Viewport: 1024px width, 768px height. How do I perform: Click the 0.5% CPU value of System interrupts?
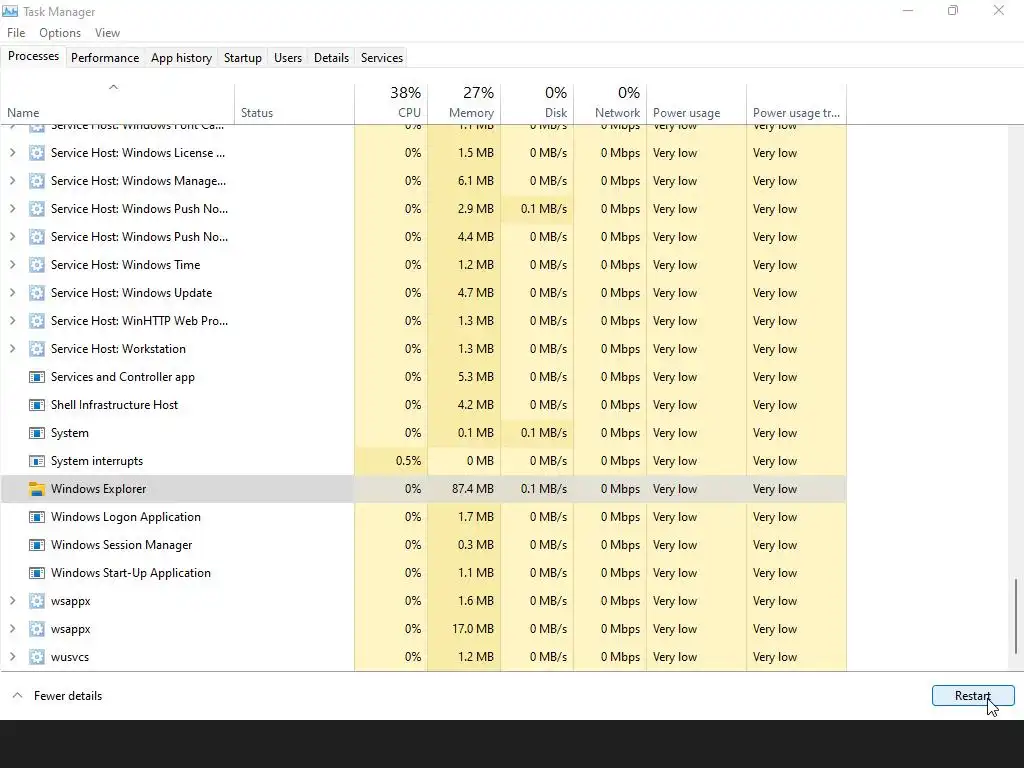click(408, 461)
